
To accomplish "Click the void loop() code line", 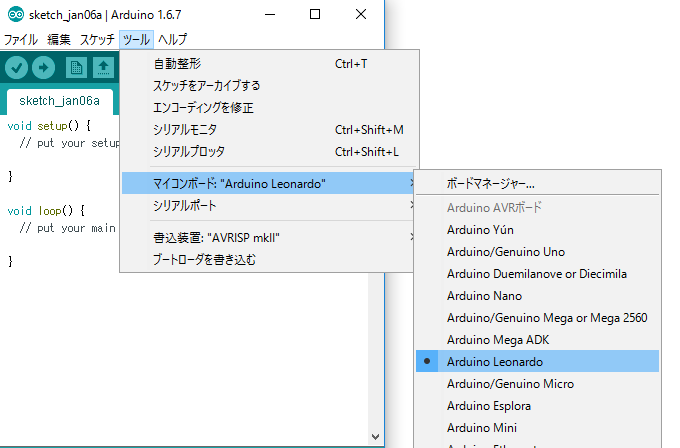I will click(46, 211).
